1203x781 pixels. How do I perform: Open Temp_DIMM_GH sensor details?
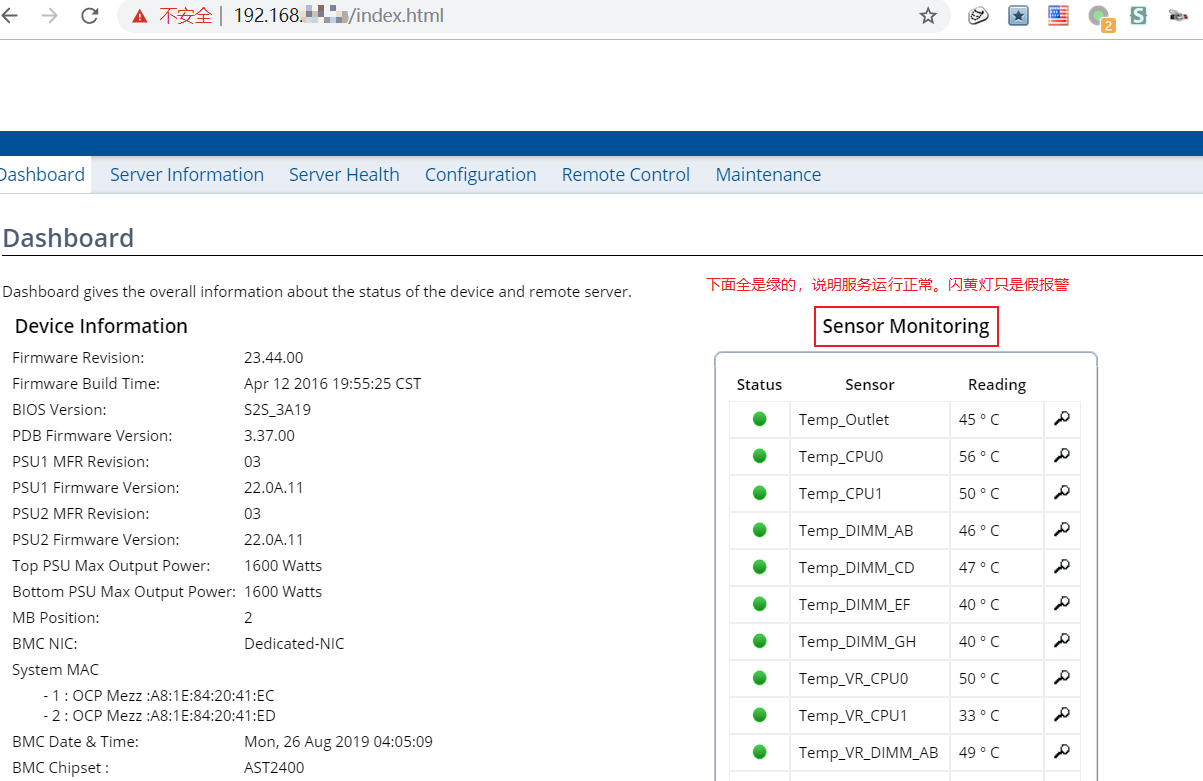pyautogui.click(x=1061, y=641)
